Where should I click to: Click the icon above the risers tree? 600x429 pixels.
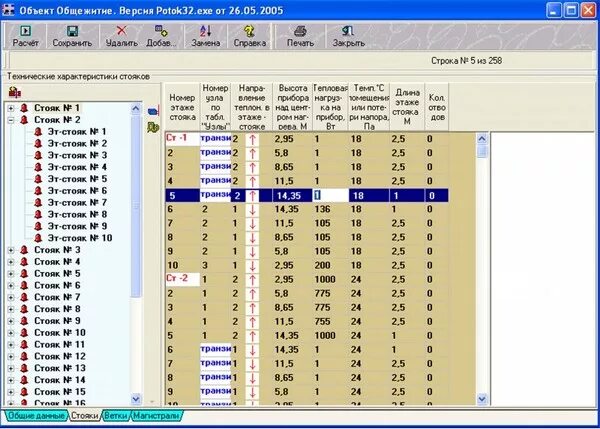15,92
